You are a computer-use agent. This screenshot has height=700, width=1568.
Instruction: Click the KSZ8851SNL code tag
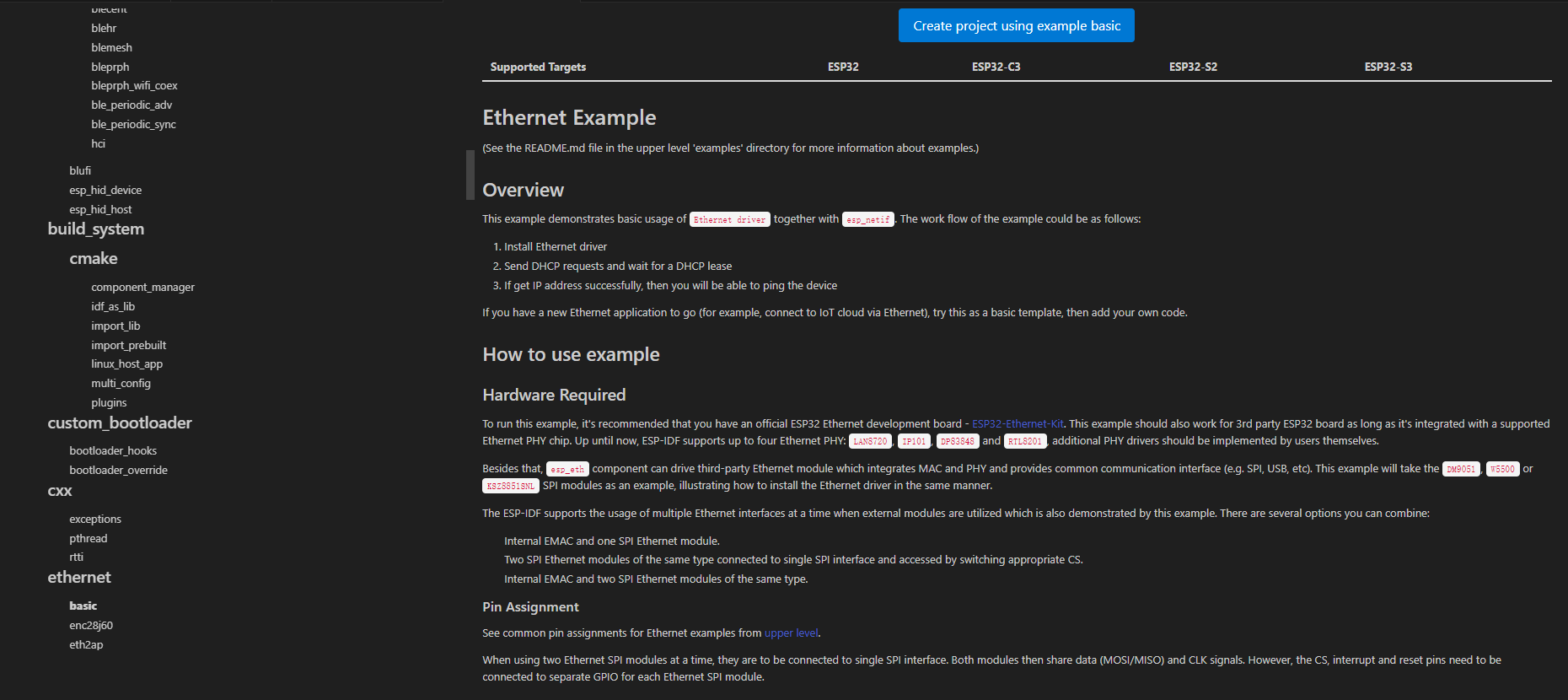point(511,486)
